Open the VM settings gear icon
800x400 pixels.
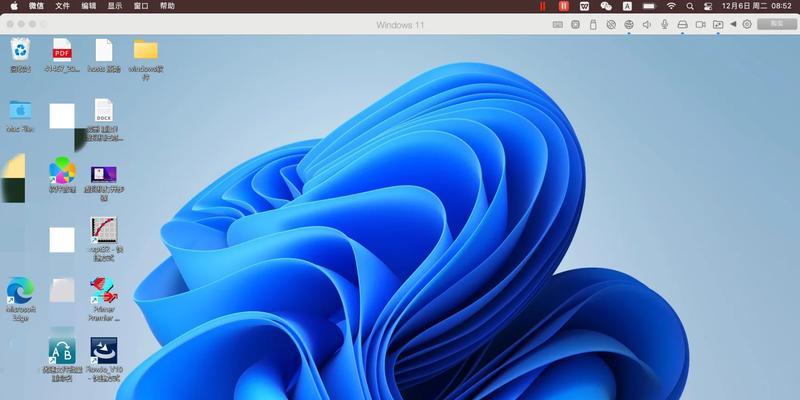click(x=747, y=24)
